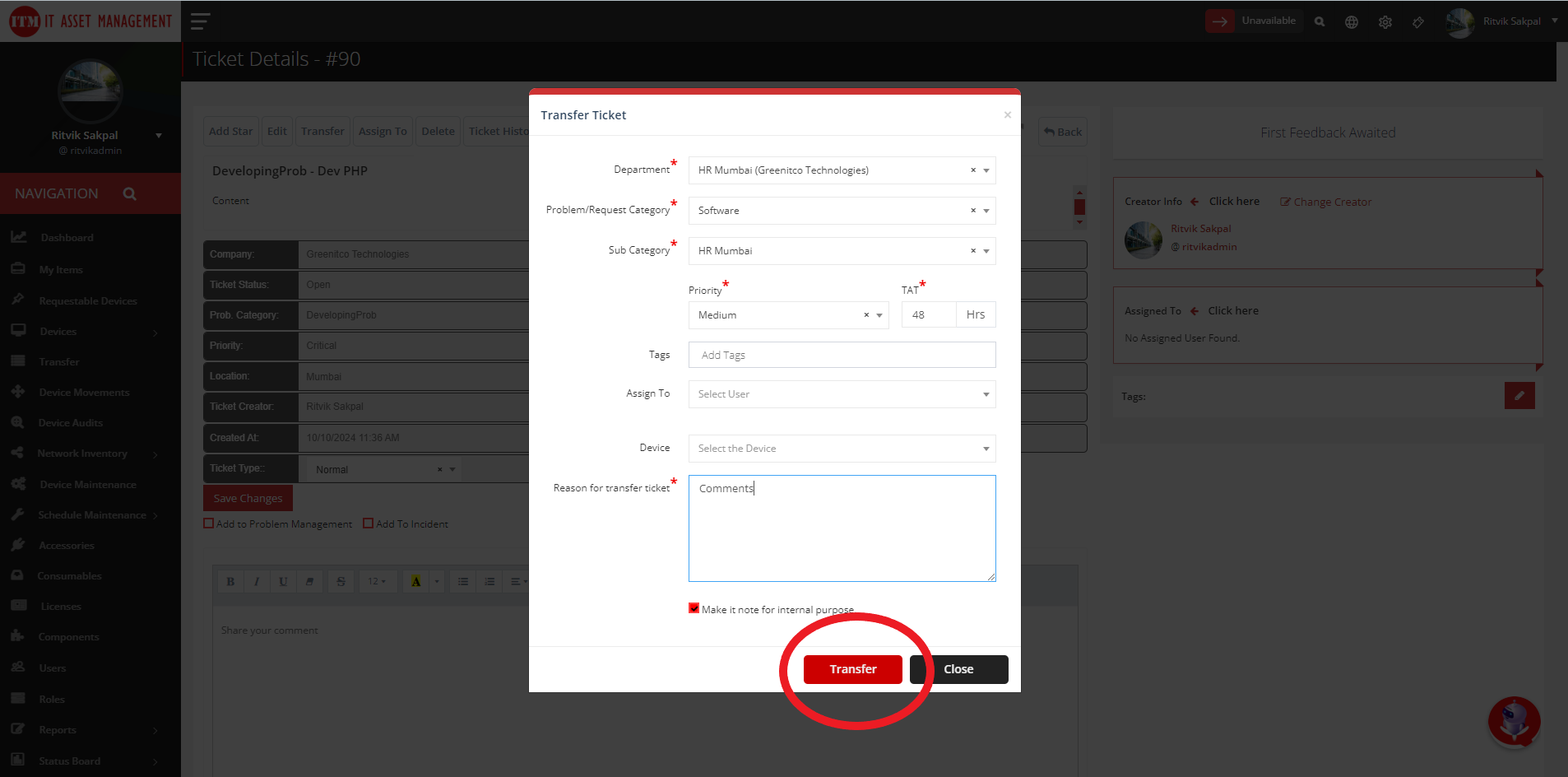
Task: Close Transfer Ticket dialog with X
Action: coord(1008,115)
